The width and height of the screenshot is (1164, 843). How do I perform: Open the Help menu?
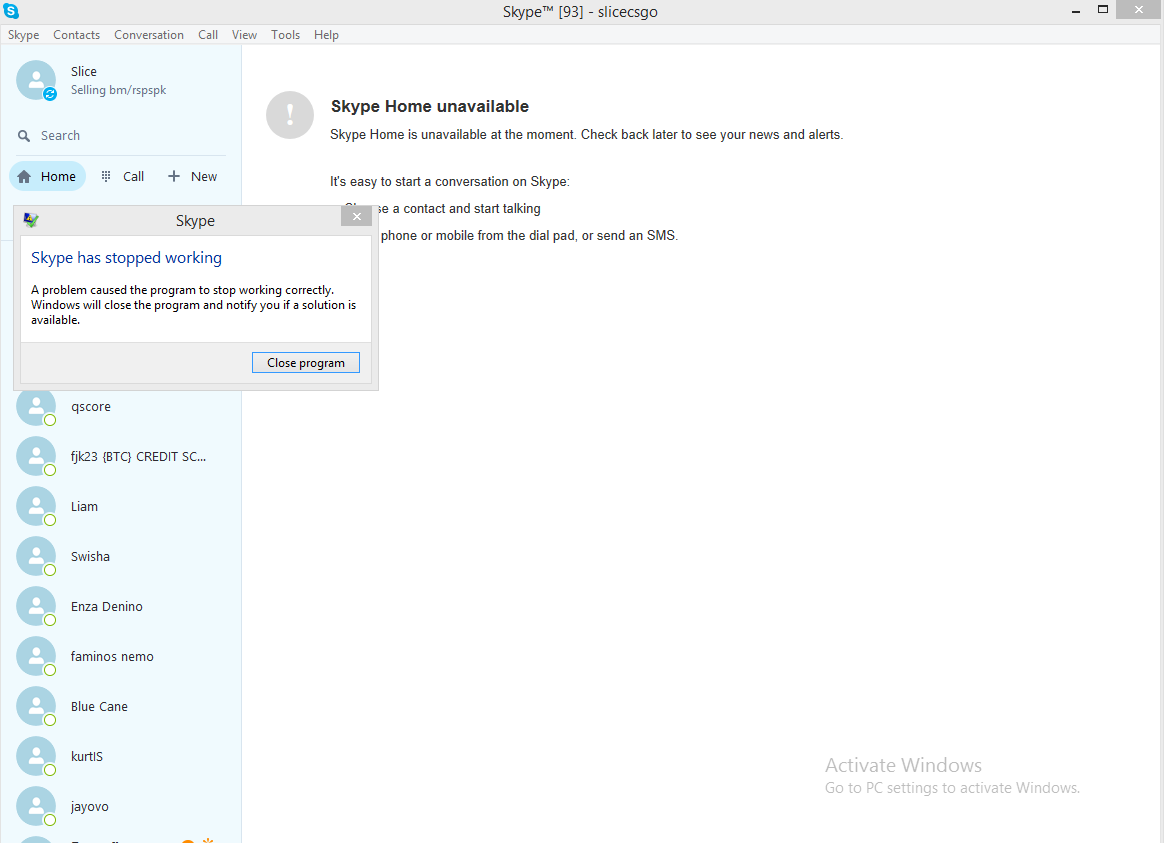pyautogui.click(x=326, y=35)
